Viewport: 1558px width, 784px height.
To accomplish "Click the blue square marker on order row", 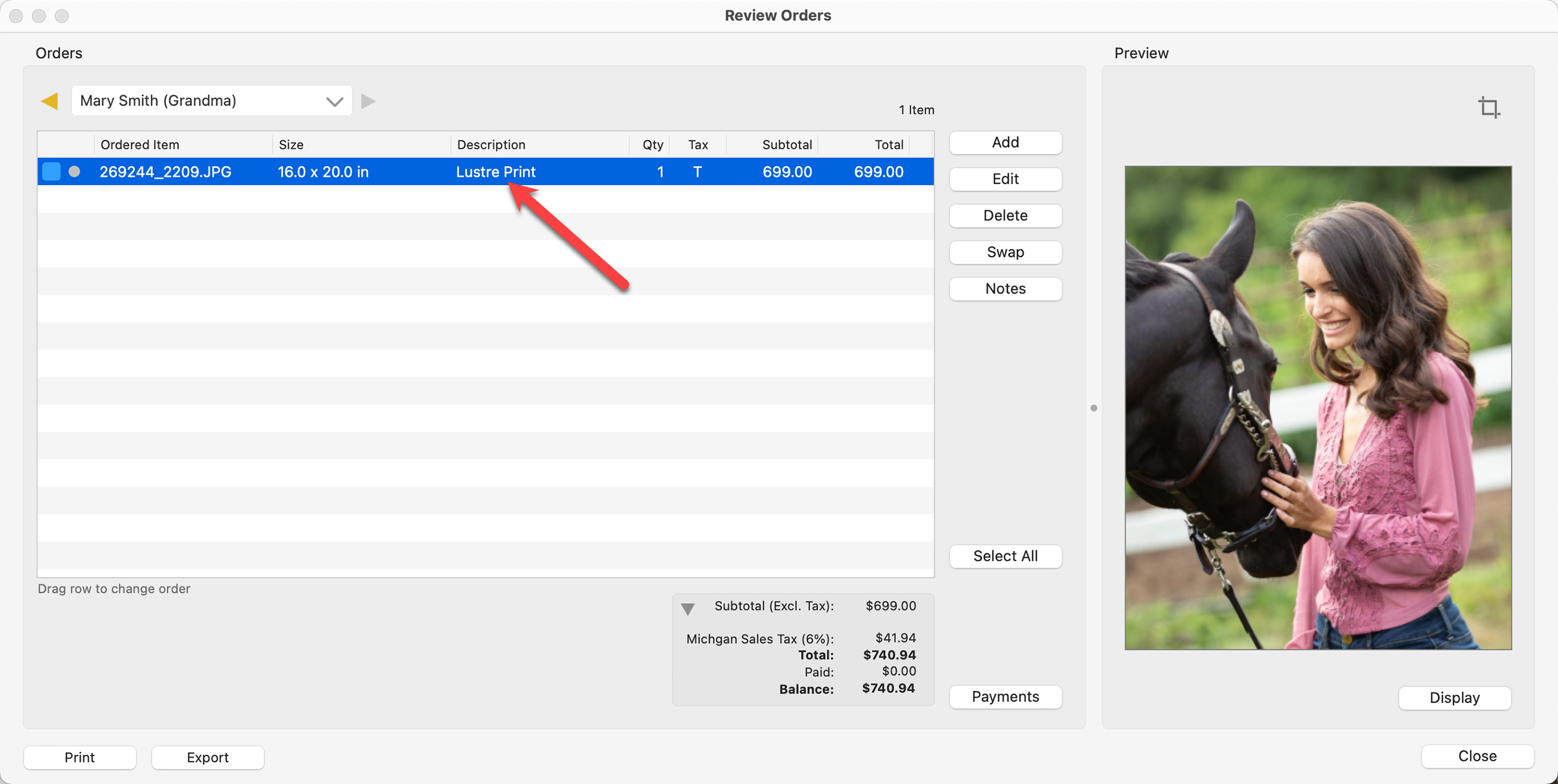I will 52,172.
